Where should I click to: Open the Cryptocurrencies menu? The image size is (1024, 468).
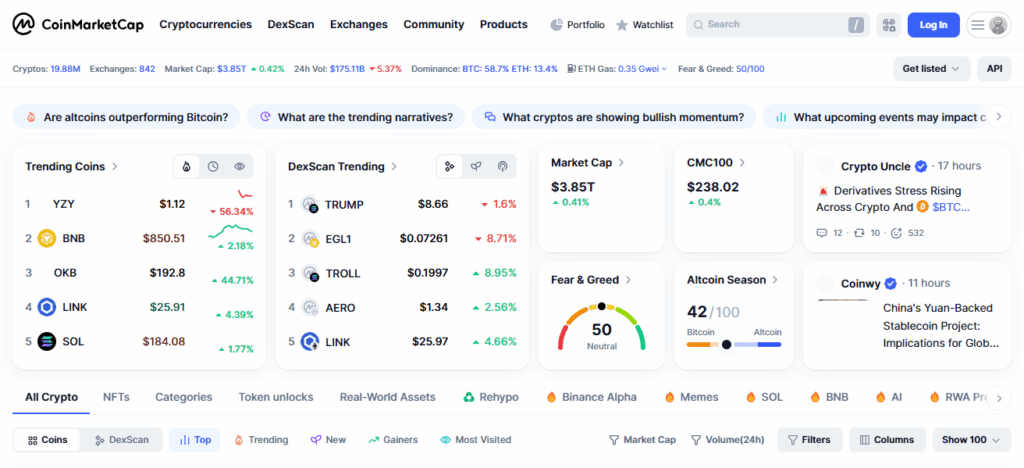click(206, 25)
